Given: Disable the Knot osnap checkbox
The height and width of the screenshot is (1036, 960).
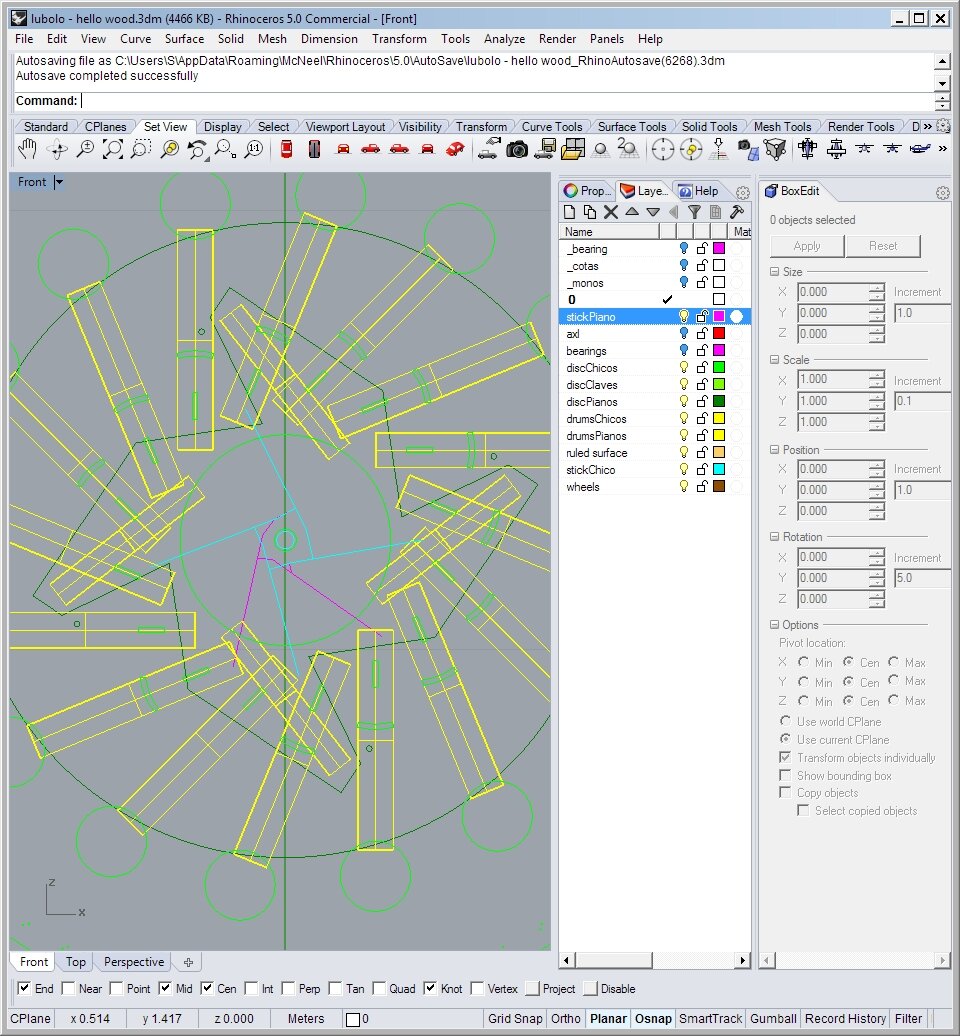Looking at the screenshot, I should coord(431,989).
